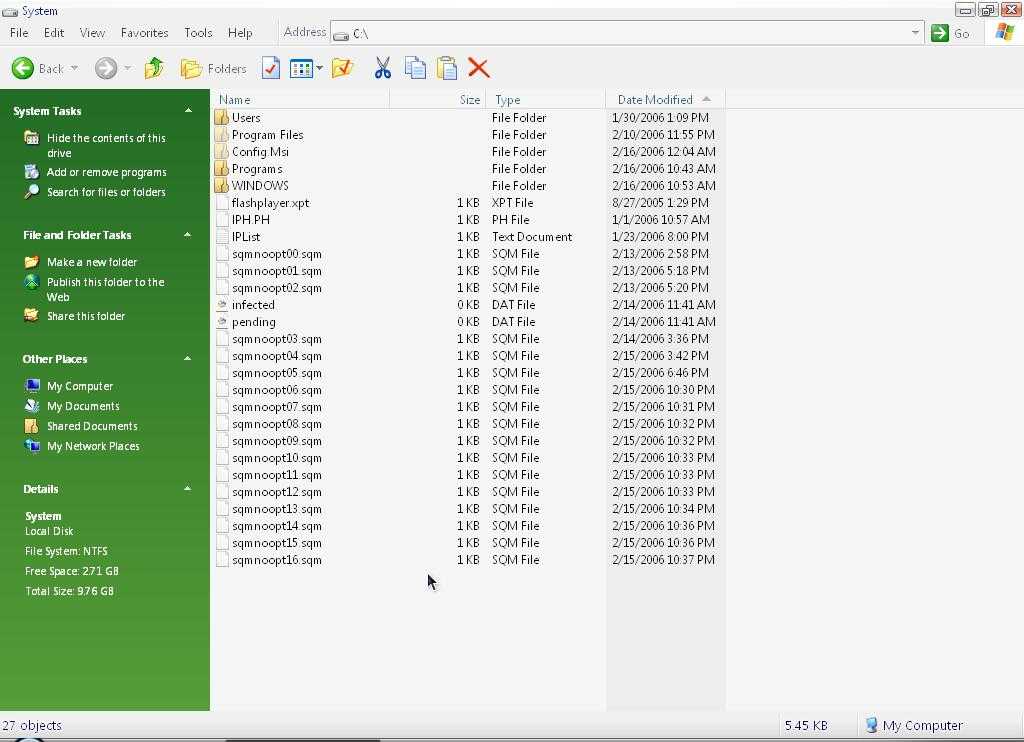Select the flashplayer.xpt file icon
Image resolution: width=1024 pixels, height=742 pixels.
click(221, 202)
